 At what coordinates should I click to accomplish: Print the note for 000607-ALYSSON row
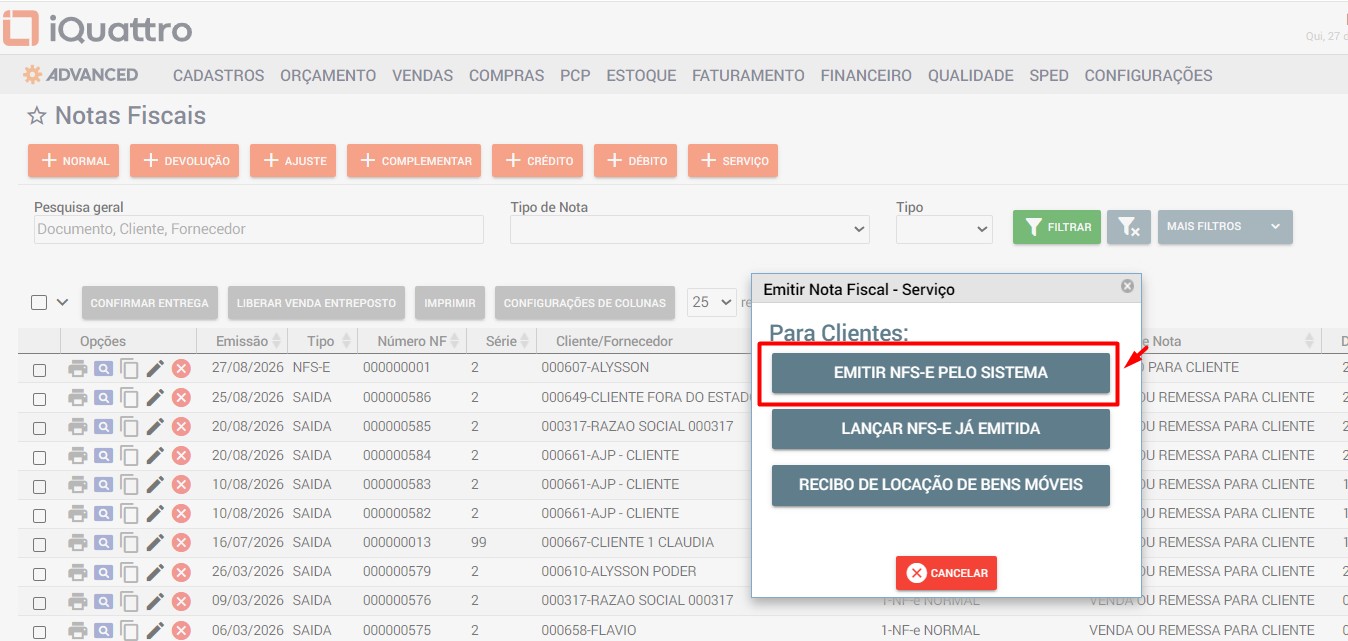coord(78,368)
